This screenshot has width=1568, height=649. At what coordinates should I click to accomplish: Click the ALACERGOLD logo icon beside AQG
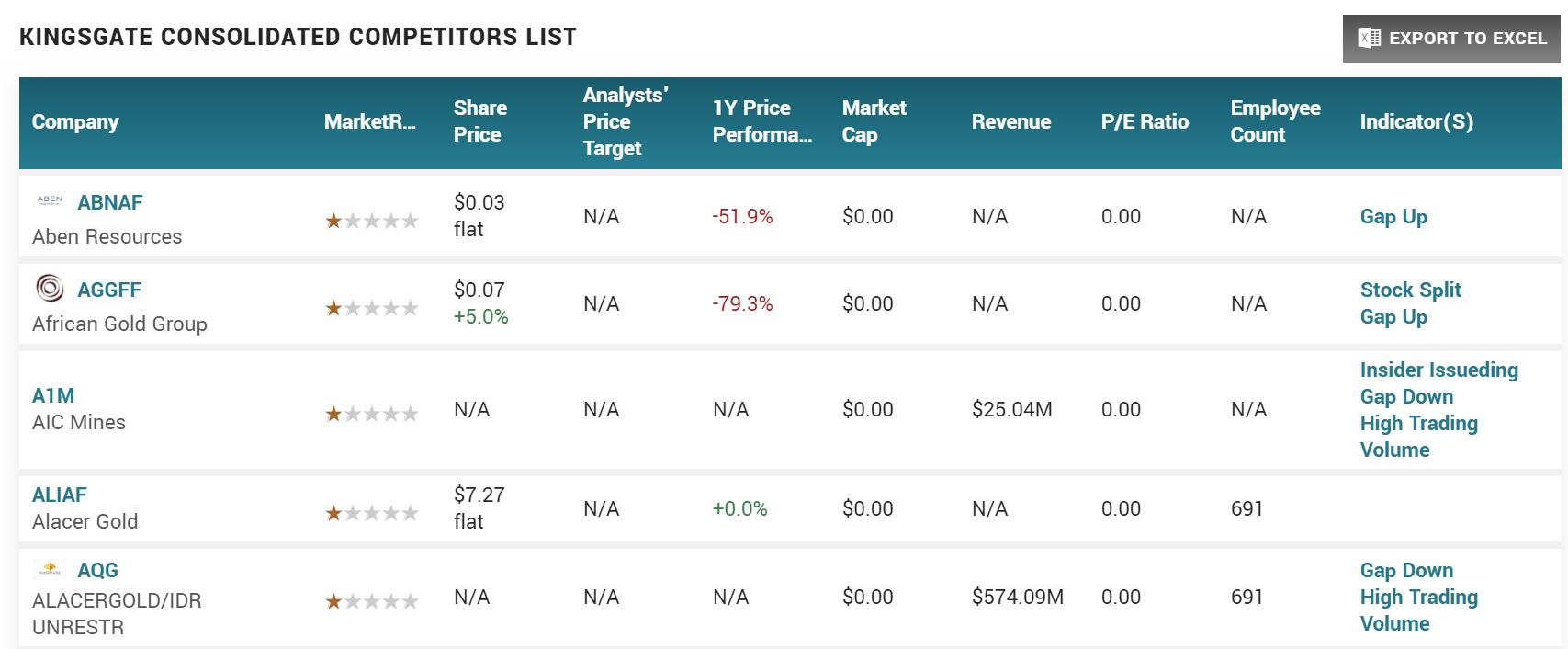tap(50, 569)
